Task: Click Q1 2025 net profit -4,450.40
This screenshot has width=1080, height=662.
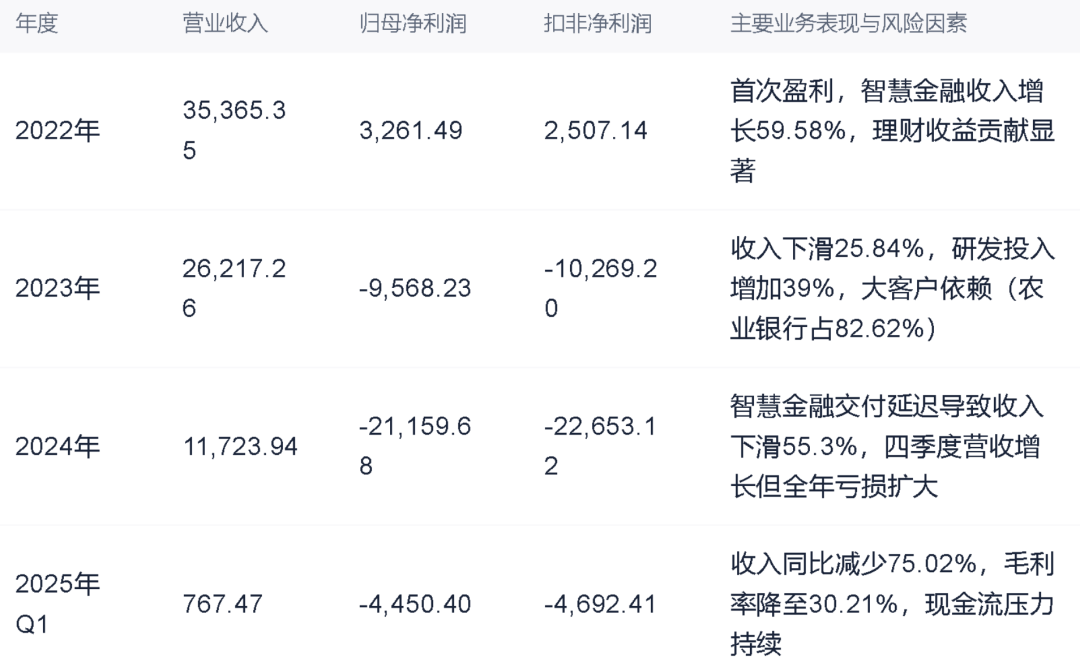Action: tap(414, 604)
